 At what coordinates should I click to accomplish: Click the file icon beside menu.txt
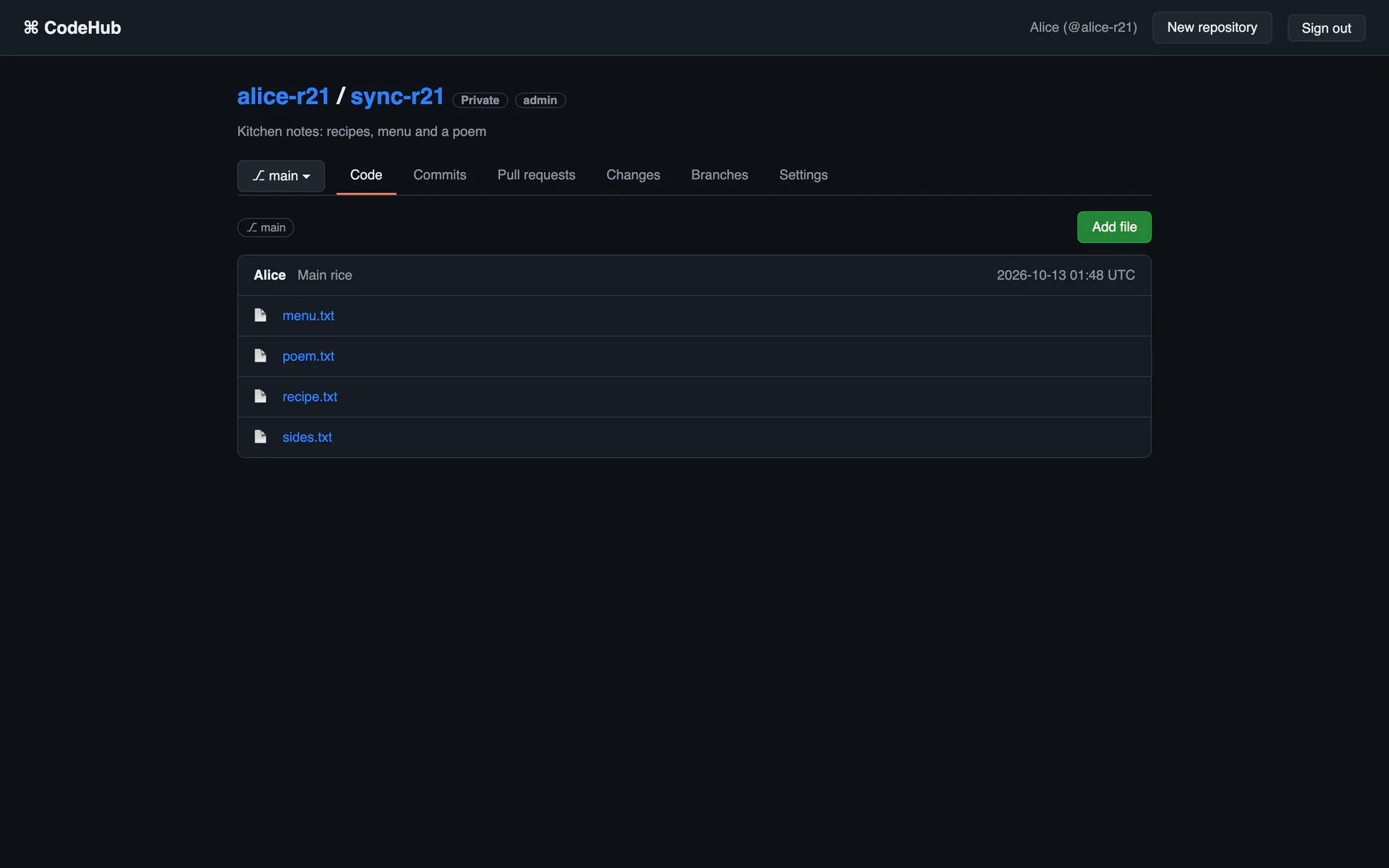coord(260,315)
